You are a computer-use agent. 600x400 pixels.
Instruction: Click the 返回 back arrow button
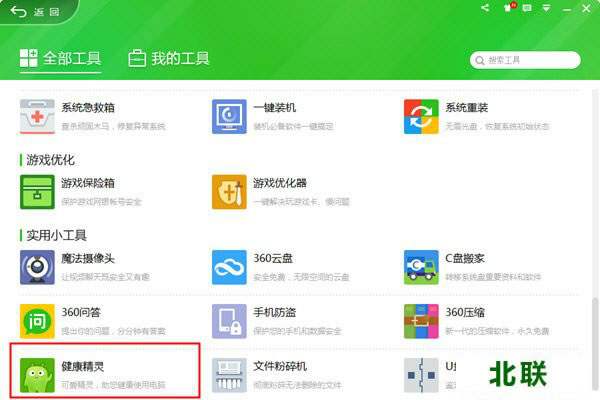(x=31, y=11)
